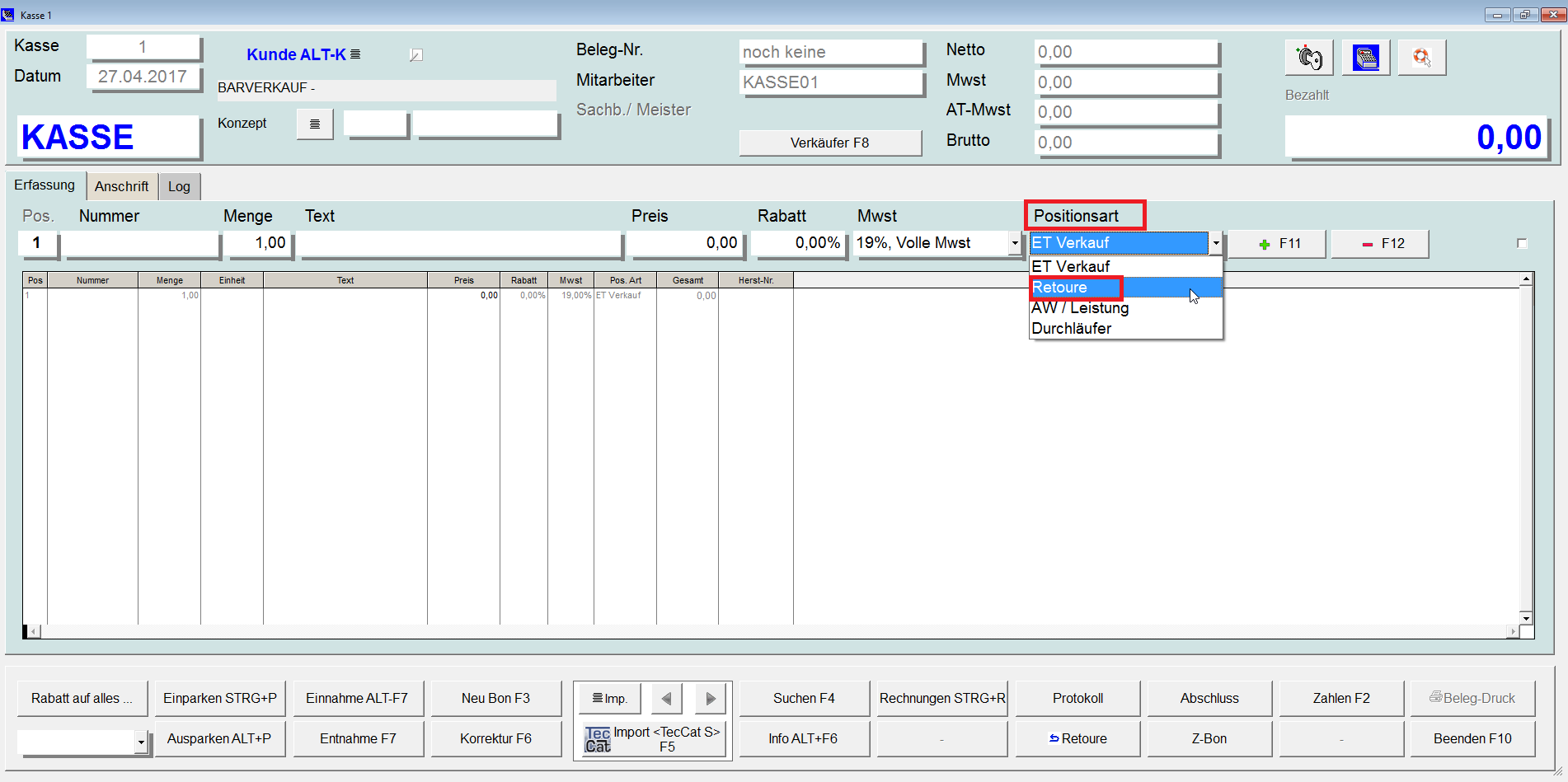
Task: Switch to the Erfassung tab
Action: [45, 185]
